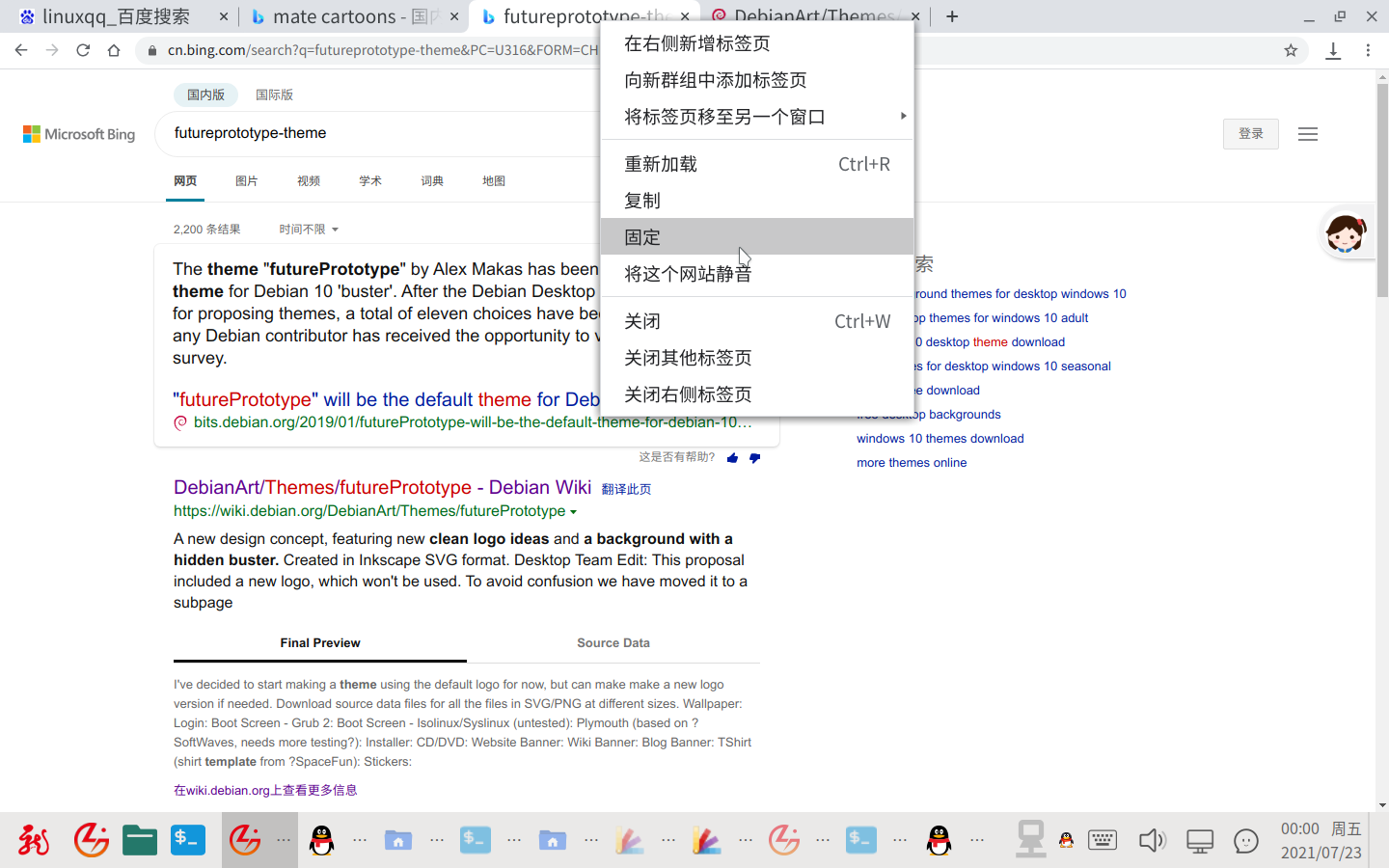Image resolution: width=1389 pixels, height=868 pixels.
Task: Bookmark this page with the star icon
Action: pyautogui.click(x=1291, y=50)
